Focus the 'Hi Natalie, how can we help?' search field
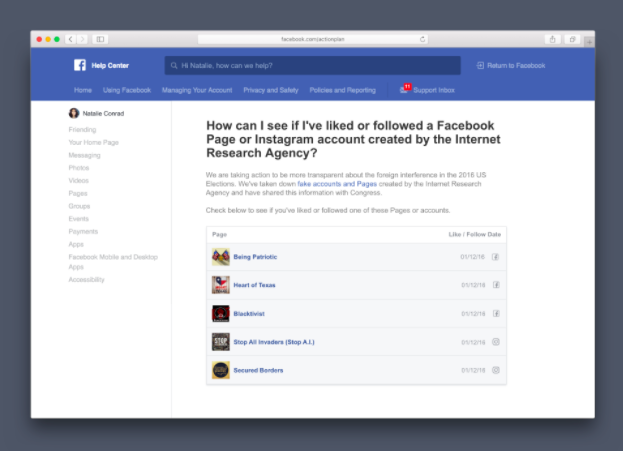Viewport: 623px width, 451px height. point(313,66)
